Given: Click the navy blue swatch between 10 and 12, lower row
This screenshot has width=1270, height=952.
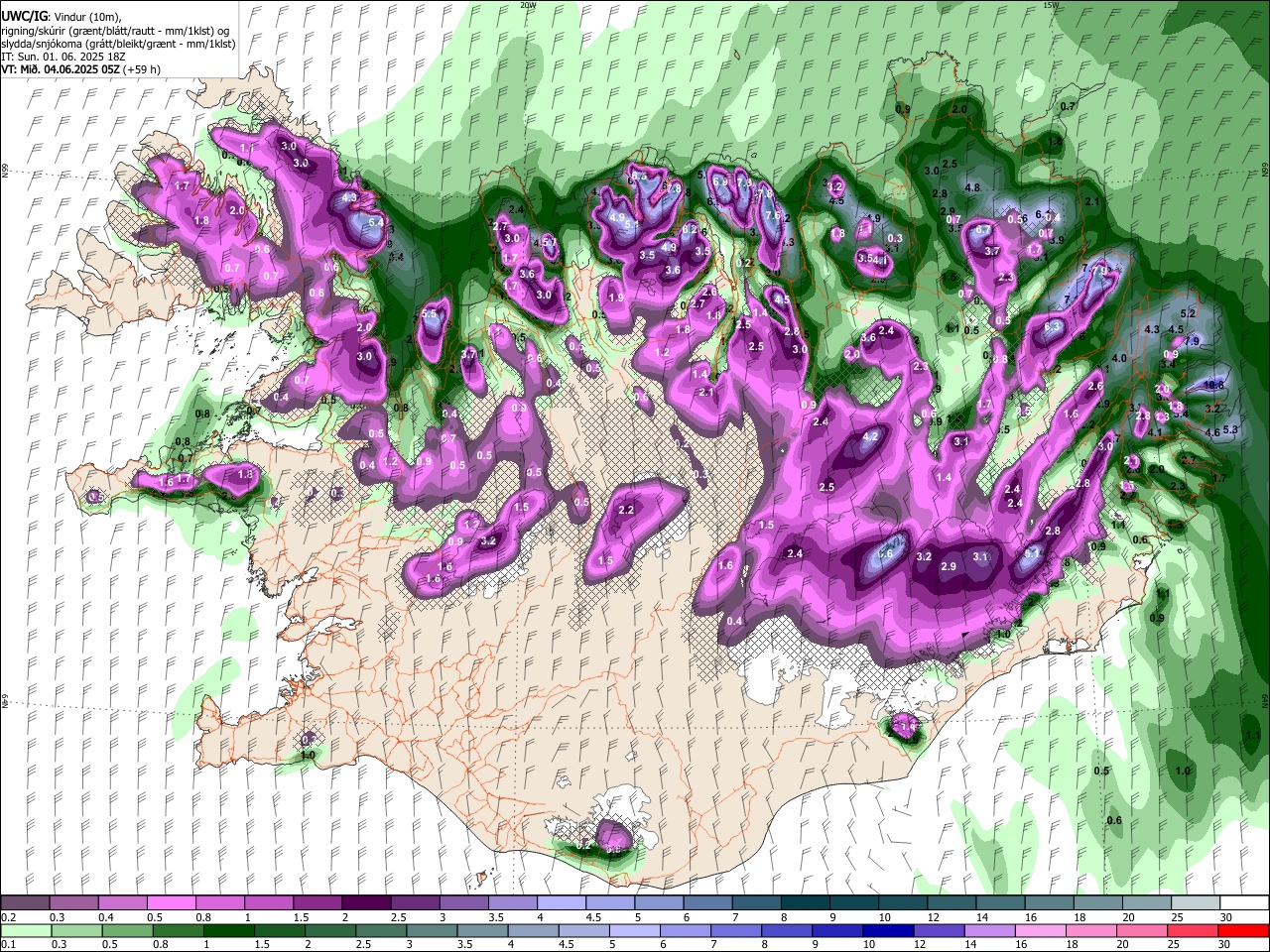Looking at the screenshot, I should click(x=889, y=930).
